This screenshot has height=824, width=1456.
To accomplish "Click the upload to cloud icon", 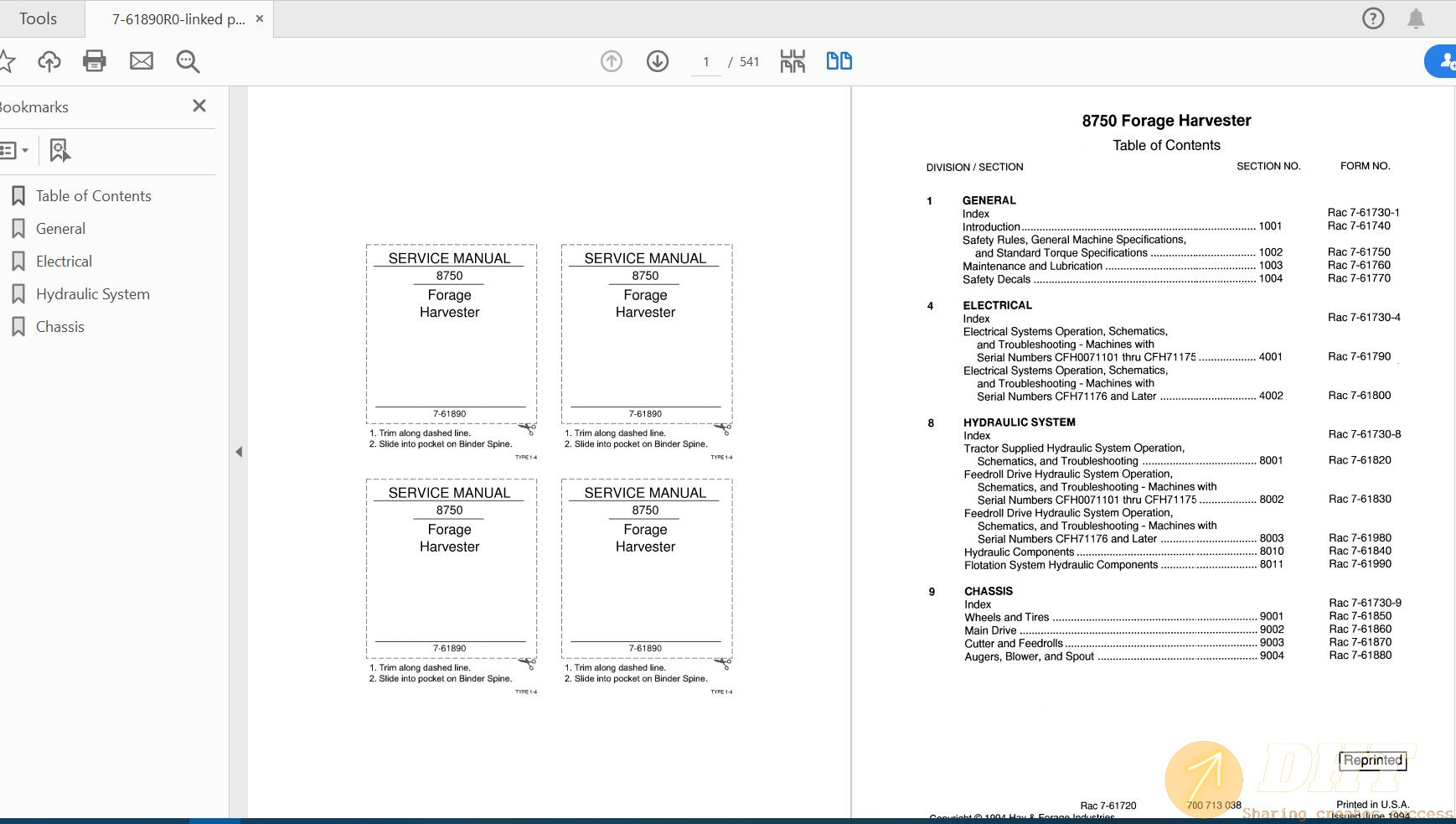I will [x=49, y=61].
